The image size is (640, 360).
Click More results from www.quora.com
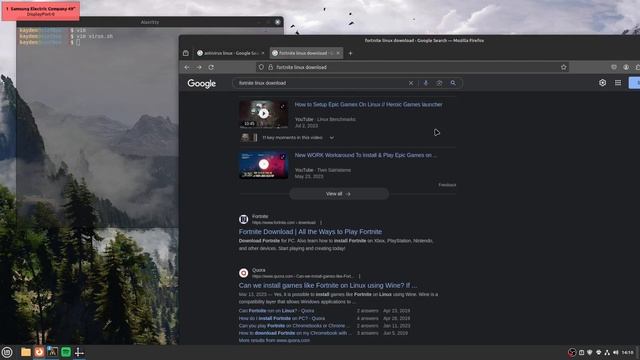[274, 340]
